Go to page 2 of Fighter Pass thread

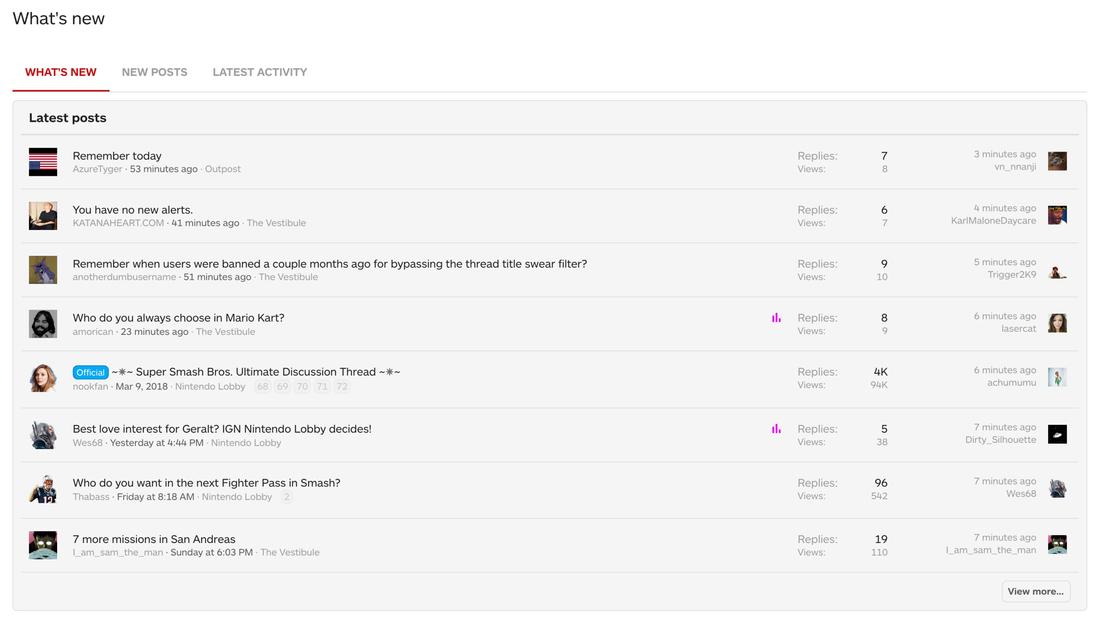(x=286, y=497)
